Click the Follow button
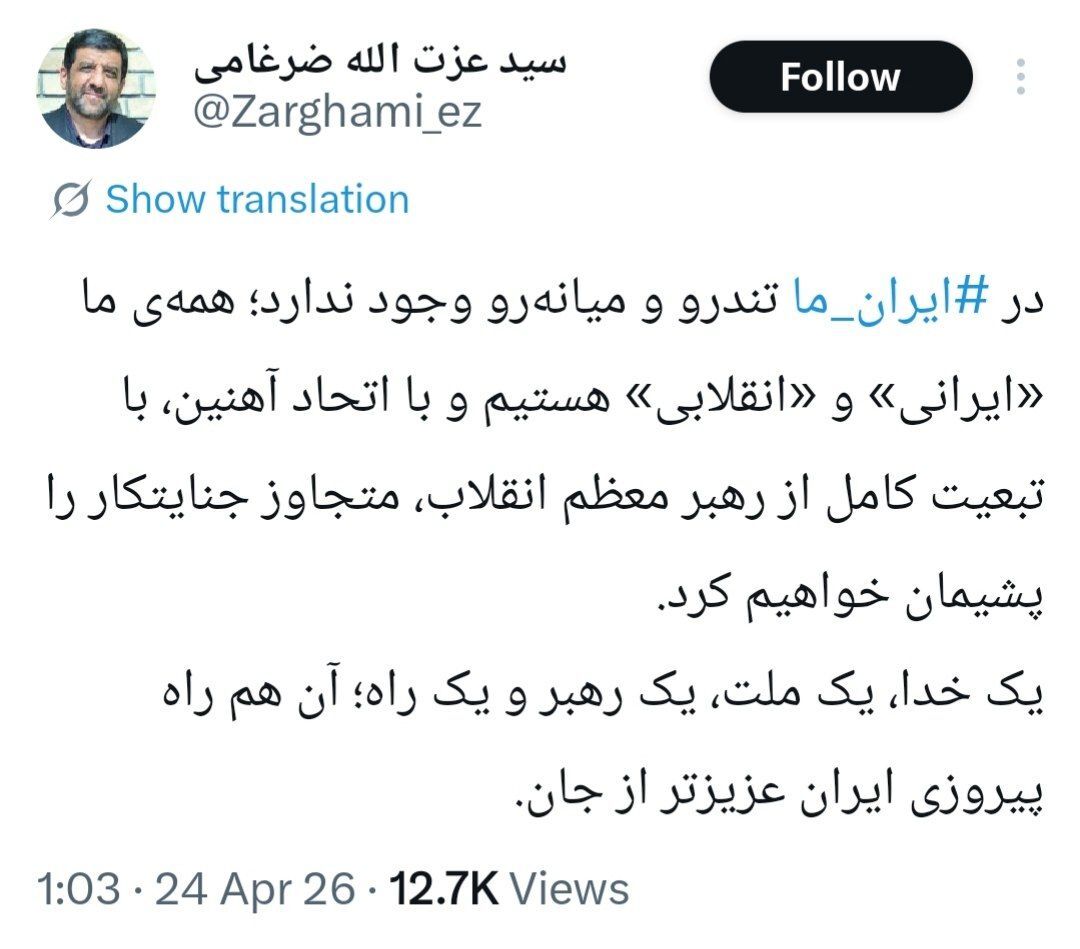 838,76
